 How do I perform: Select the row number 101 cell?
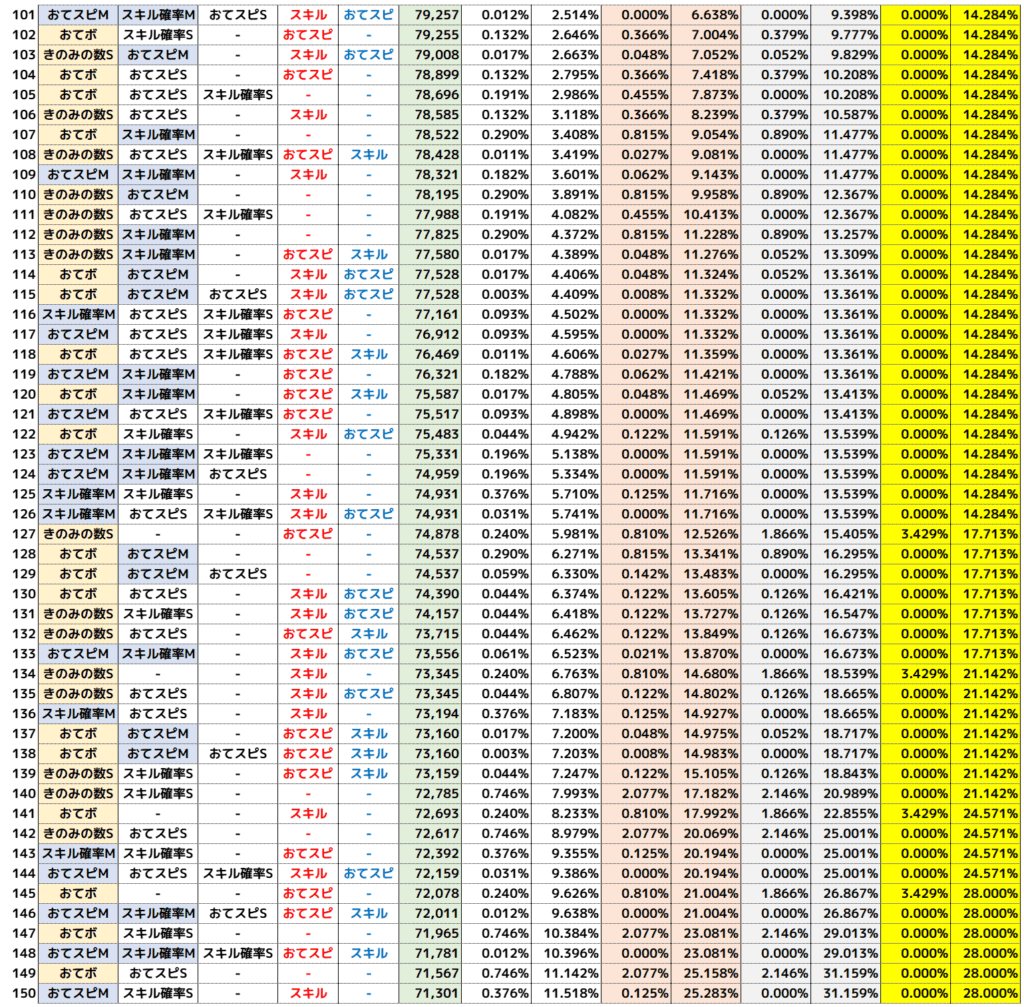click(20, 15)
